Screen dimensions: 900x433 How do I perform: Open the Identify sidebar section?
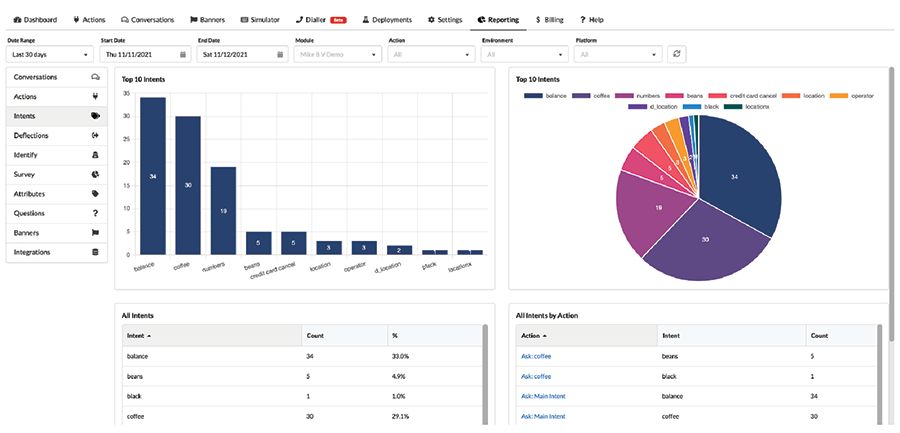(58, 155)
